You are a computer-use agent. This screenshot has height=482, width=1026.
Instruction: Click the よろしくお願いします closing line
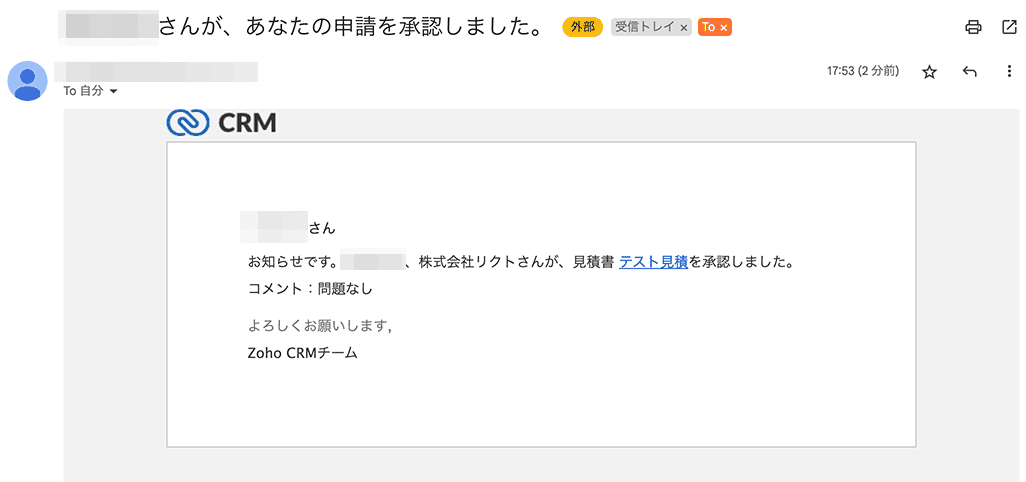coord(320,325)
